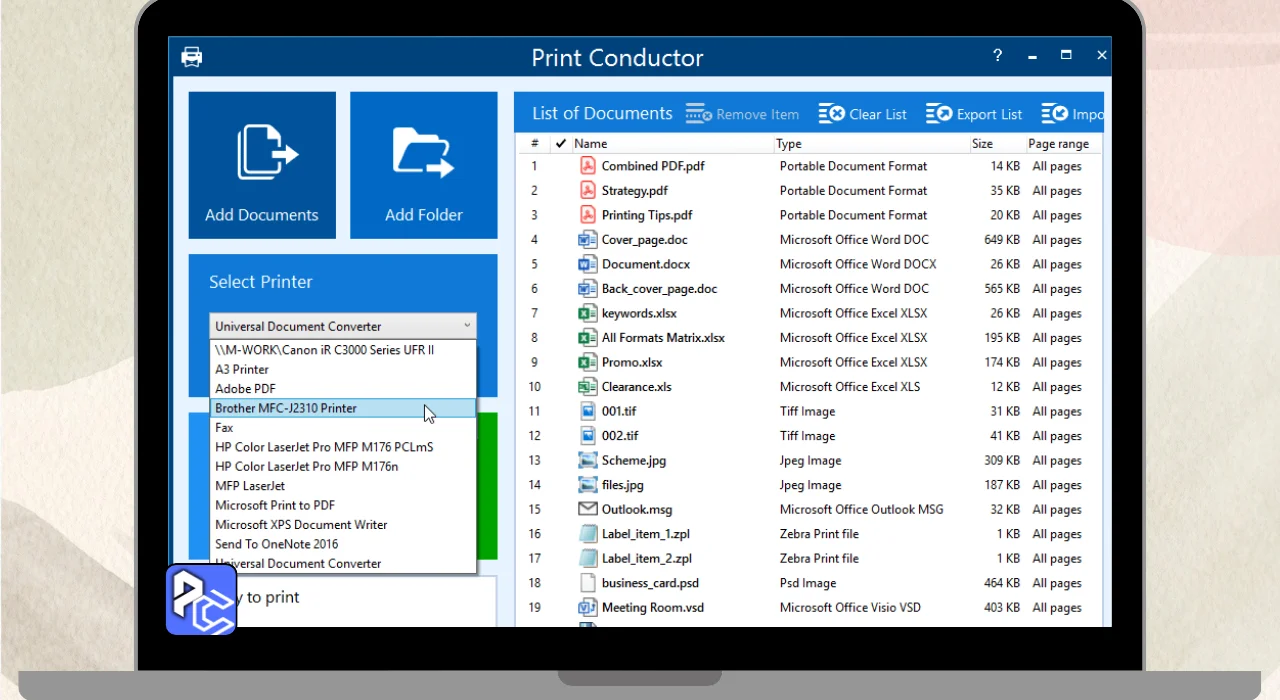Click the Excel icon beside keywords.xlsx

(588, 313)
